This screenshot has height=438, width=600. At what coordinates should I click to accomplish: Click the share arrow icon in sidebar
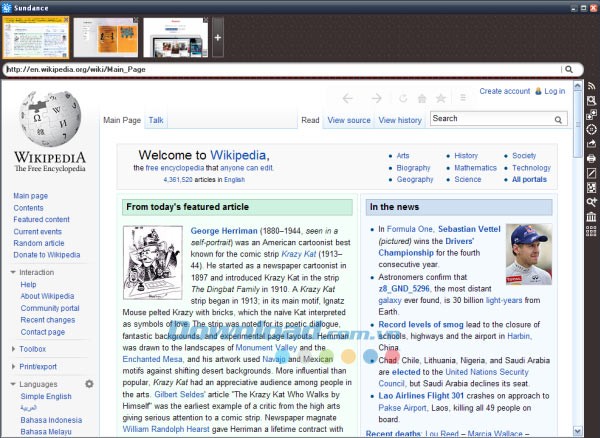coord(592,144)
